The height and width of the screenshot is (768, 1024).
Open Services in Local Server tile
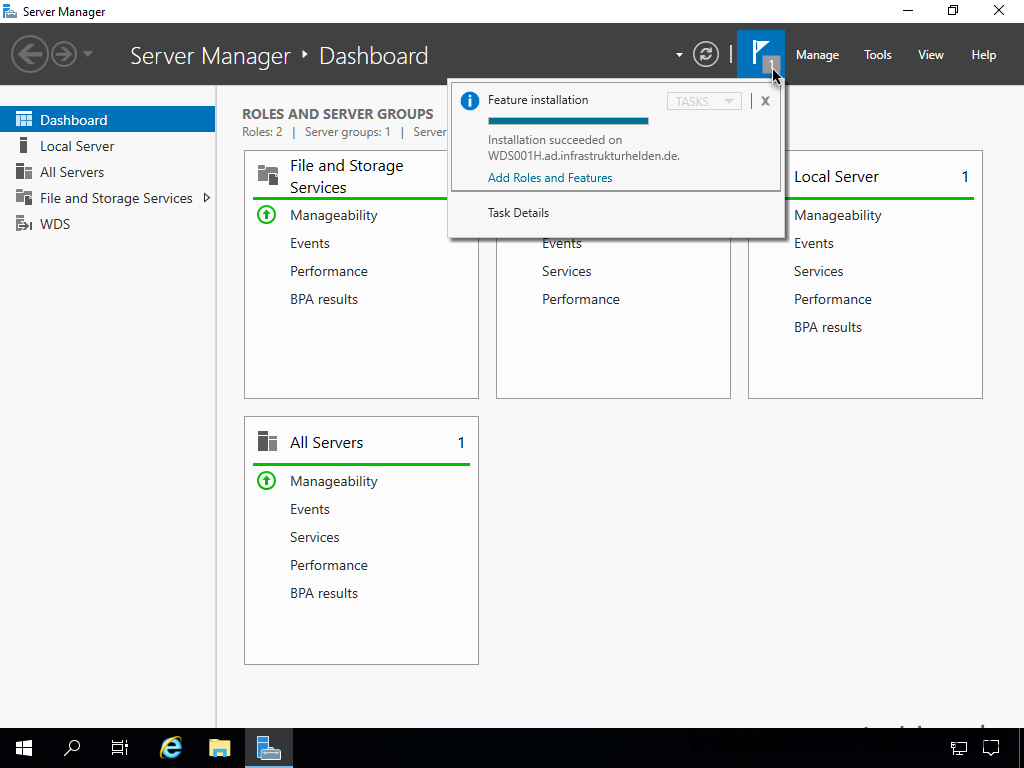[818, 271]
